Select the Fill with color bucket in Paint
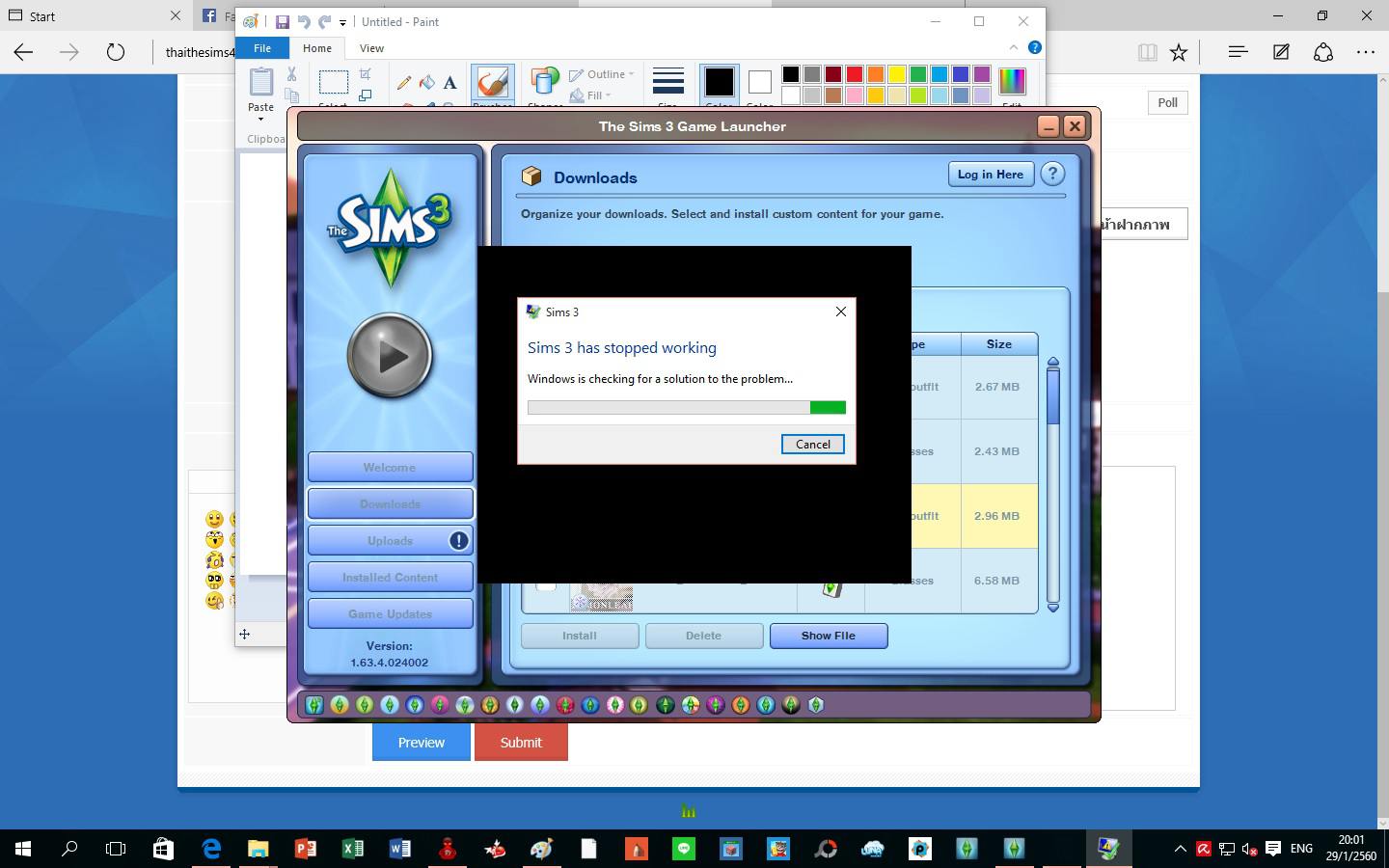 coord(427,83)
